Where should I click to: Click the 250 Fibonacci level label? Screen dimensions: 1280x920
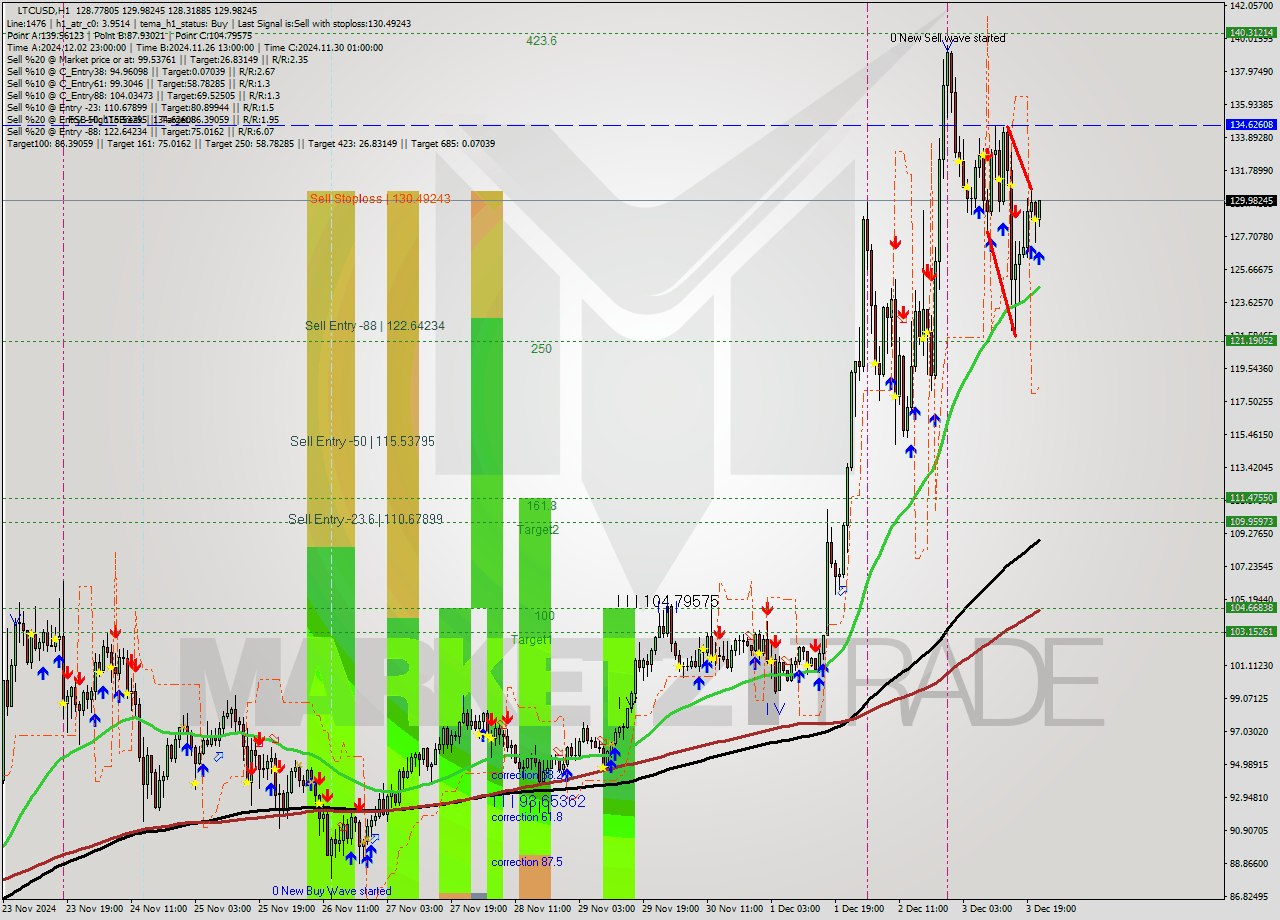pos(541,349)
